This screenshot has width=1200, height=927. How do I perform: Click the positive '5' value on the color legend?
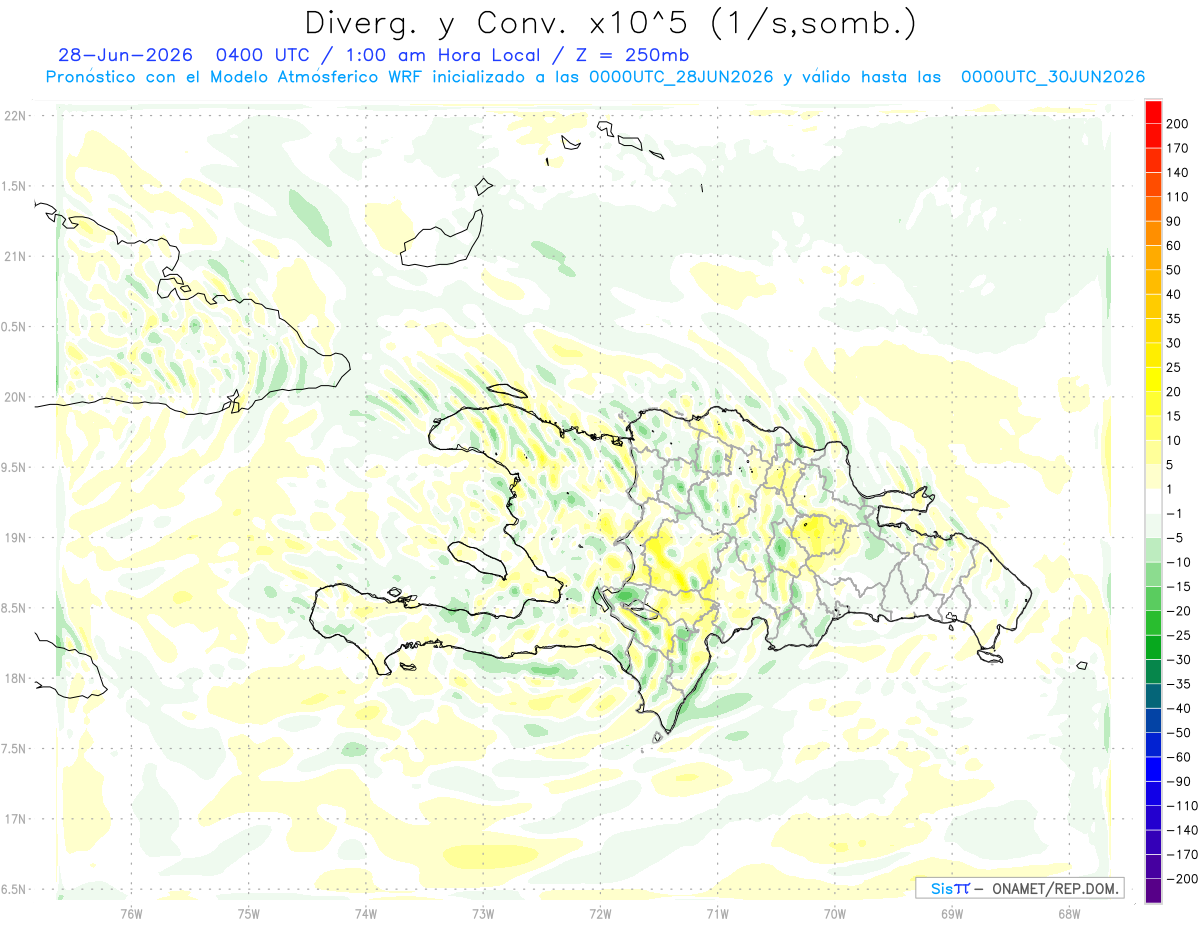[x=1170, y=465]
